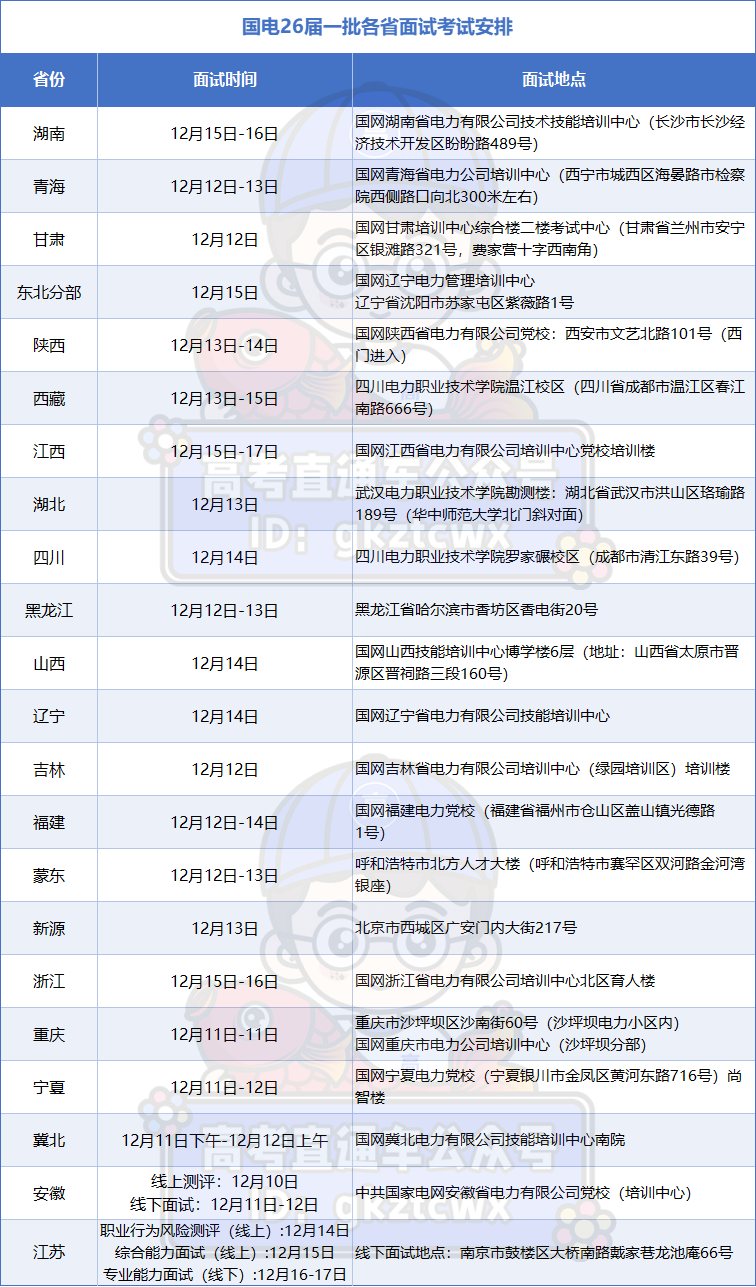756x1287 pixels.
Task: Click the 宁夏 province cell
Action: 49,1087
